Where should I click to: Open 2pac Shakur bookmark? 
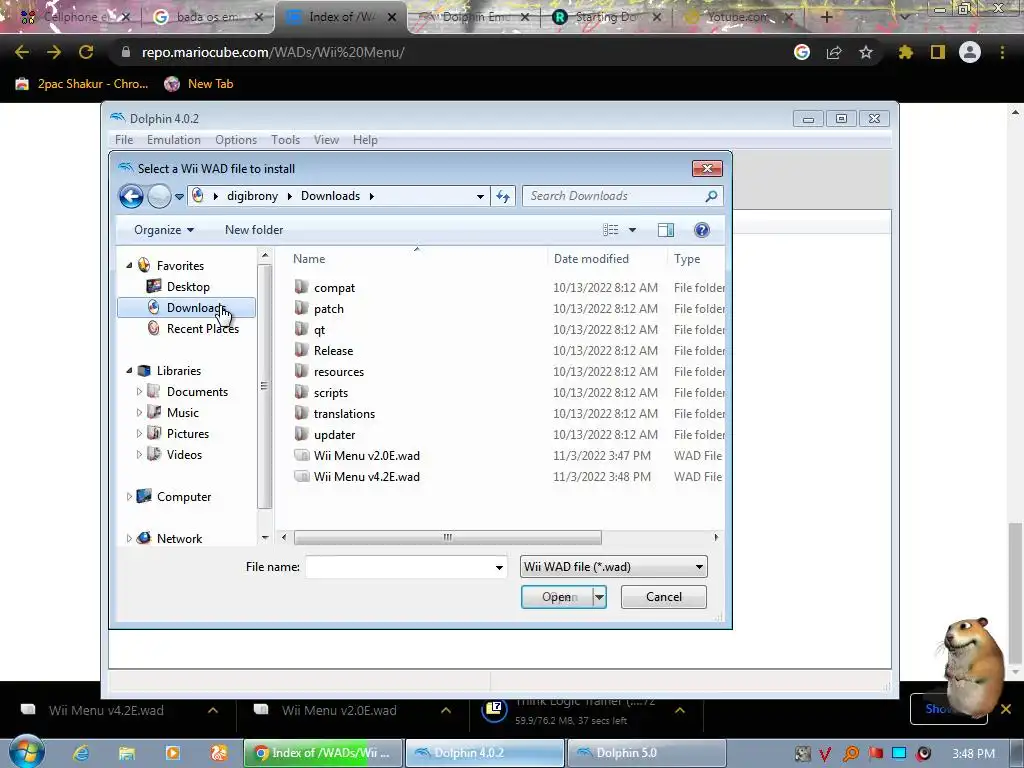click(x=82, y=84)
